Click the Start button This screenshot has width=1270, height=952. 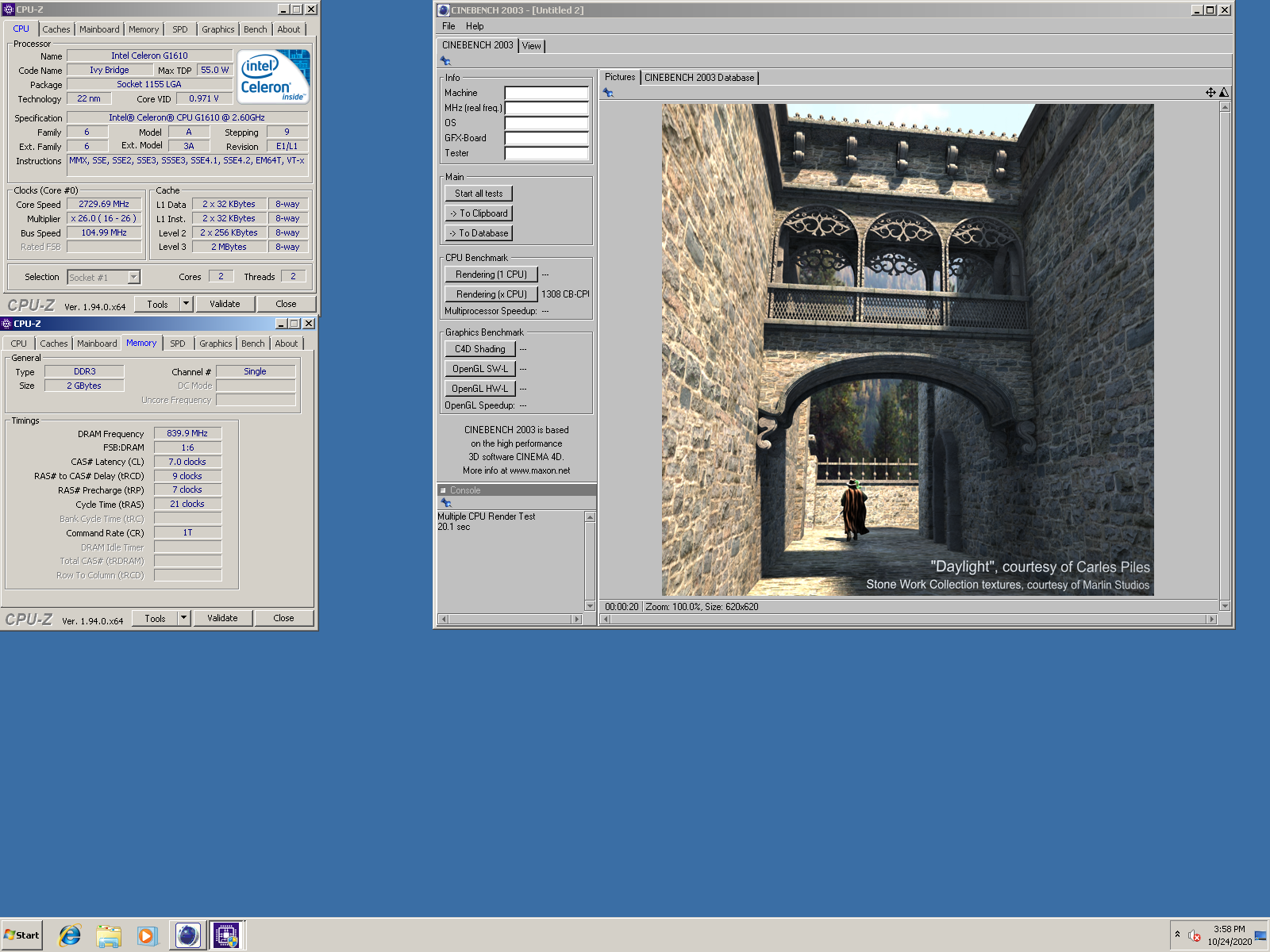(x=21, y=935)
